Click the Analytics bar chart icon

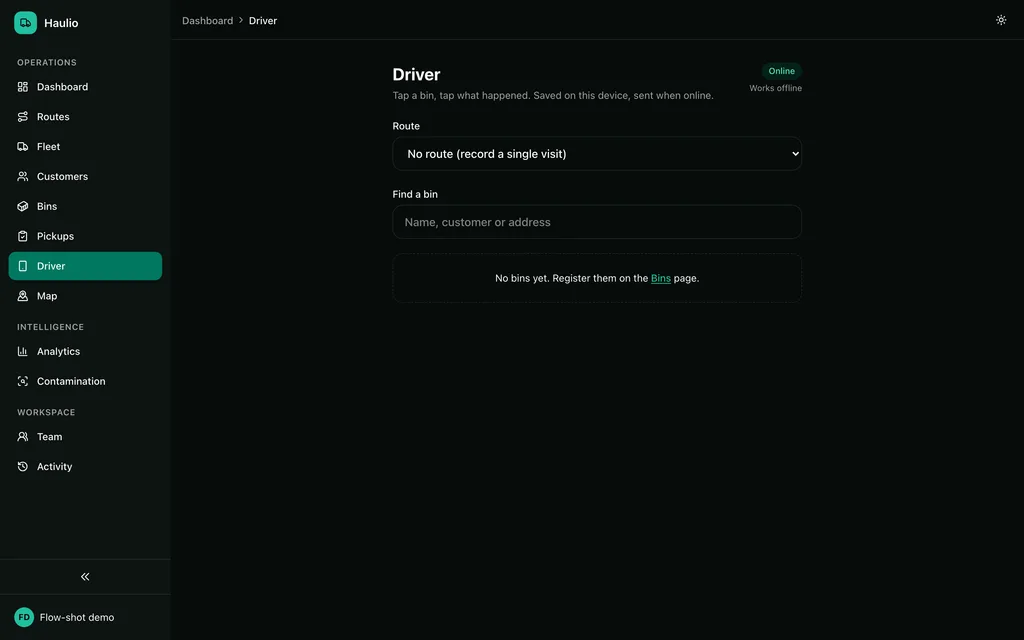pos(23,351)
